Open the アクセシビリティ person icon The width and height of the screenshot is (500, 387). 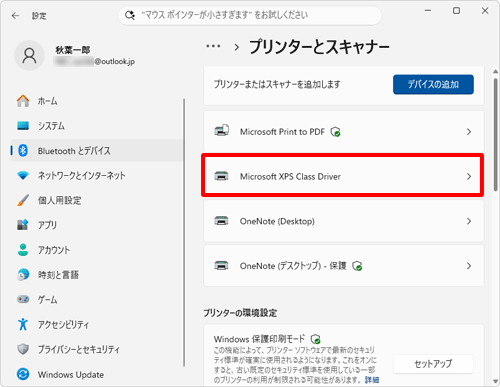[23, 324]
